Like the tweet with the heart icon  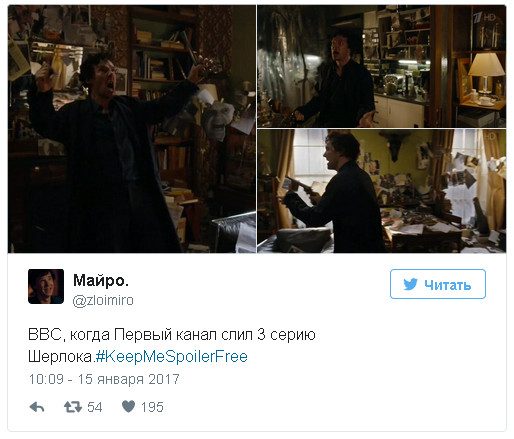coord(128,406)
